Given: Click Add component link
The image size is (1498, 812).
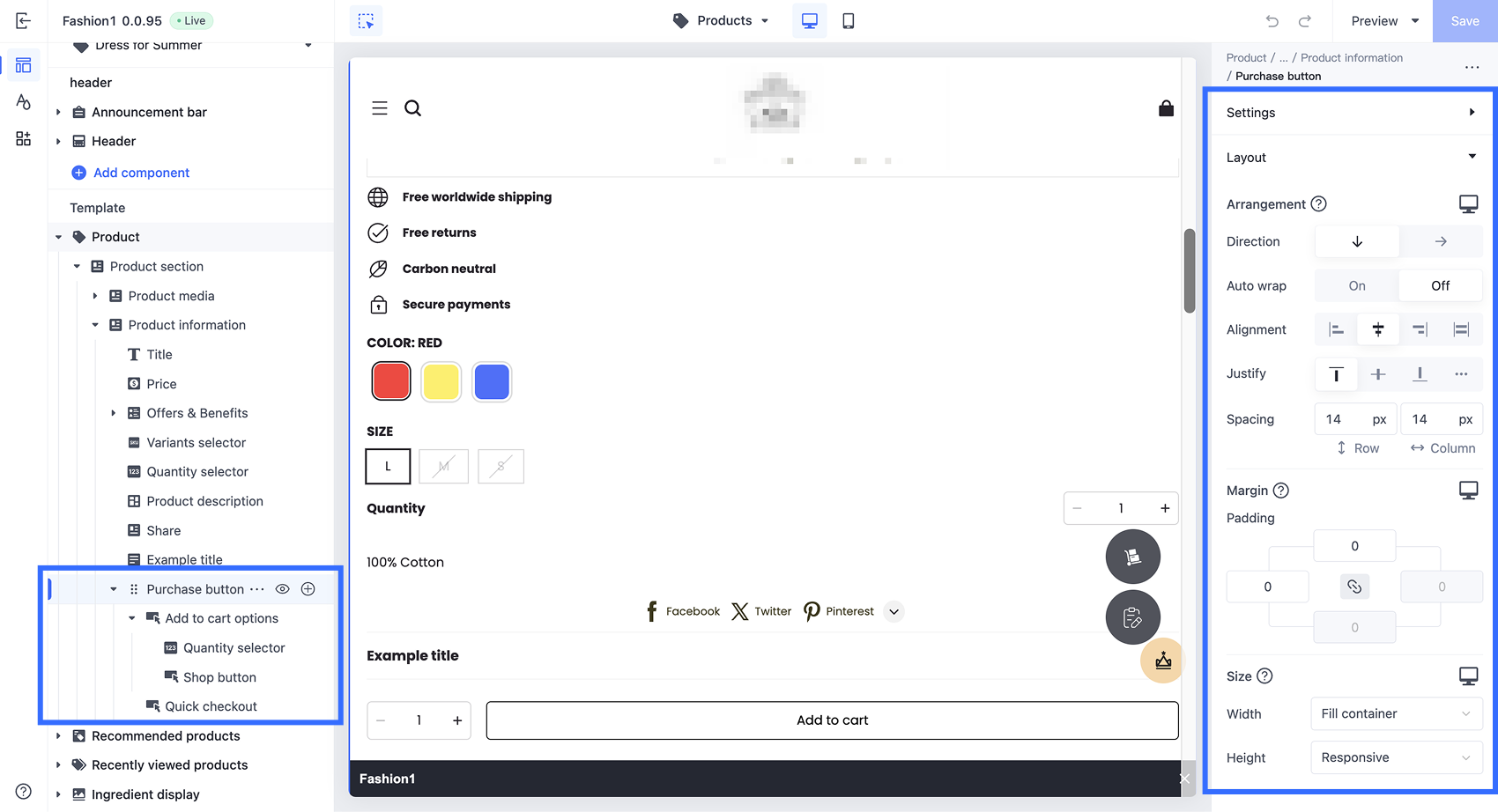Looking at the screenshot, I should [141, 173].
